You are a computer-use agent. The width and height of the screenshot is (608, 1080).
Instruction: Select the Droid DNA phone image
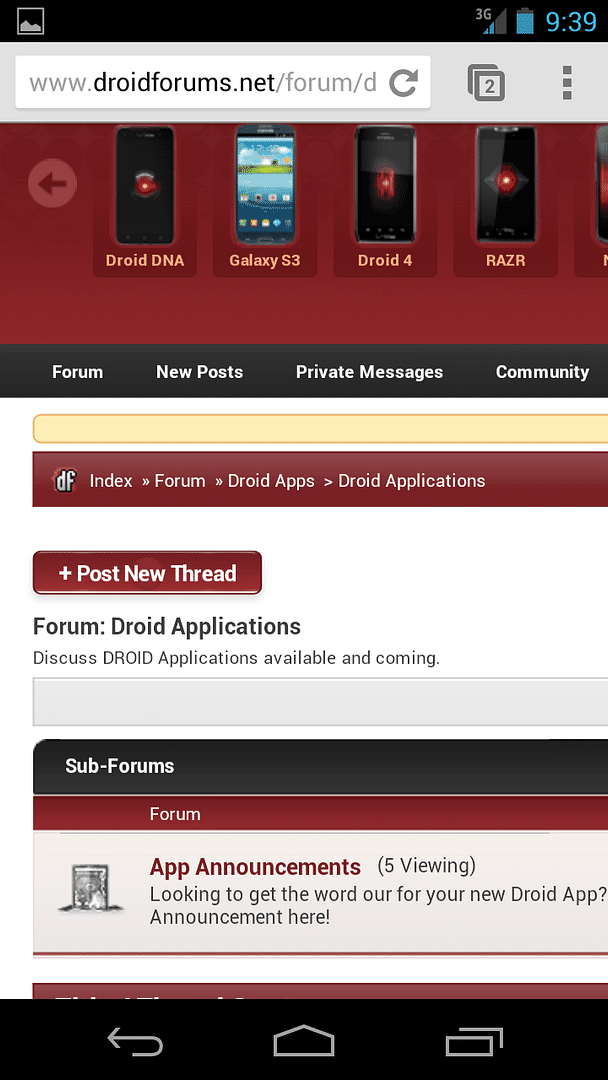[x=145, y=185]
